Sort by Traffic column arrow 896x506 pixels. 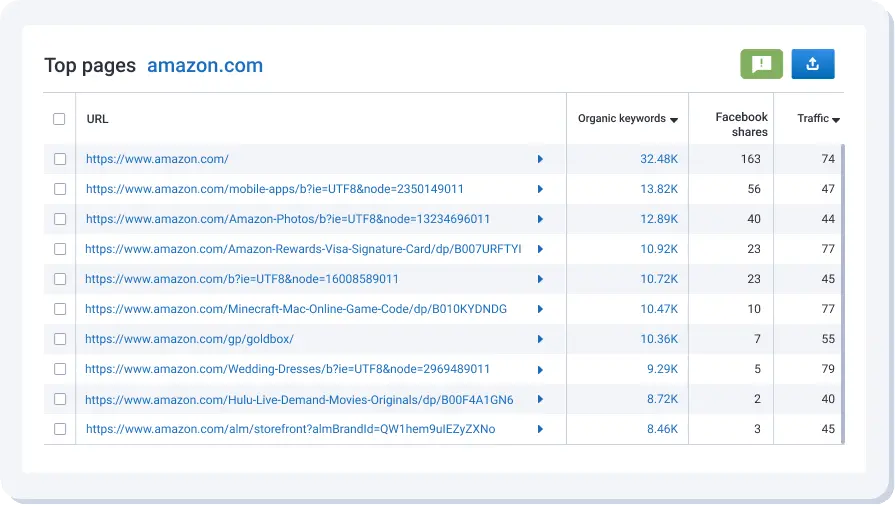836,120
